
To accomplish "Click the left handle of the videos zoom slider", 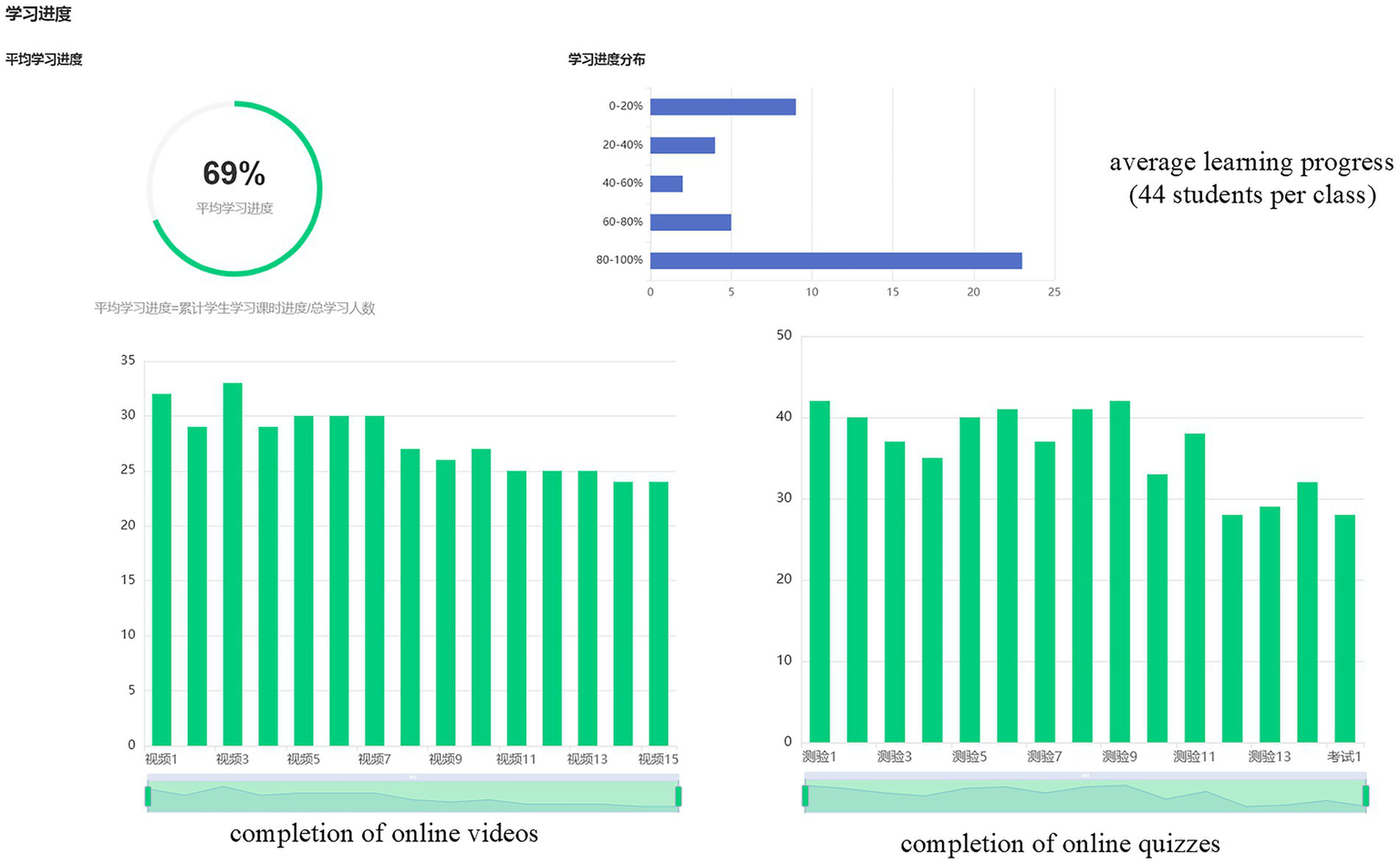I will (x=148, y=796).
